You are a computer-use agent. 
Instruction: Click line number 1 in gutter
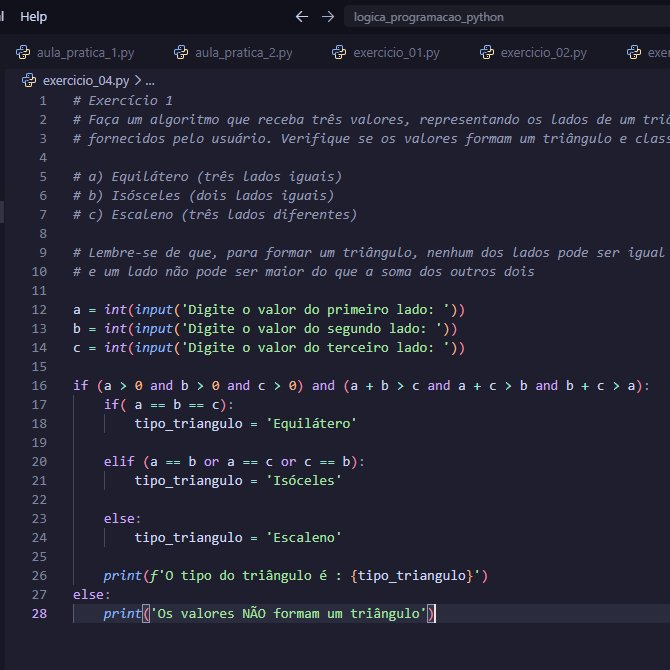pos(43,101)
